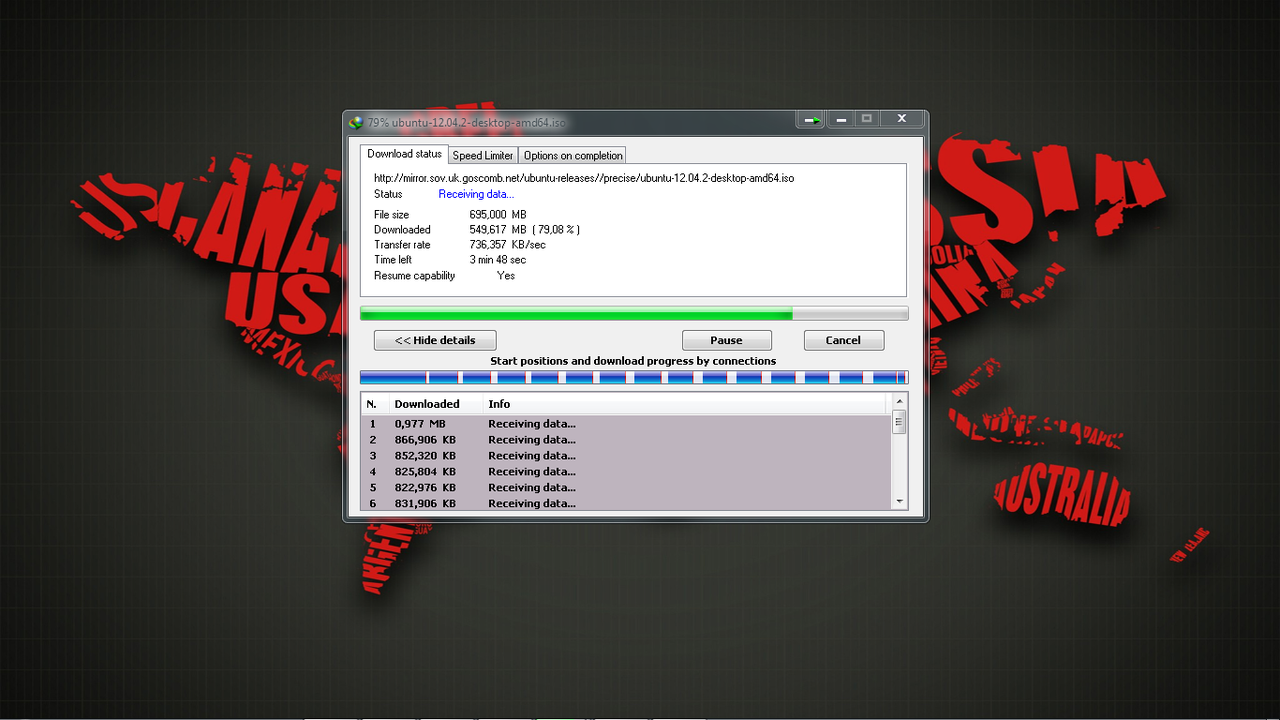Select connection row with 825,804 KB
The image size is (1280, 720).
626,472
